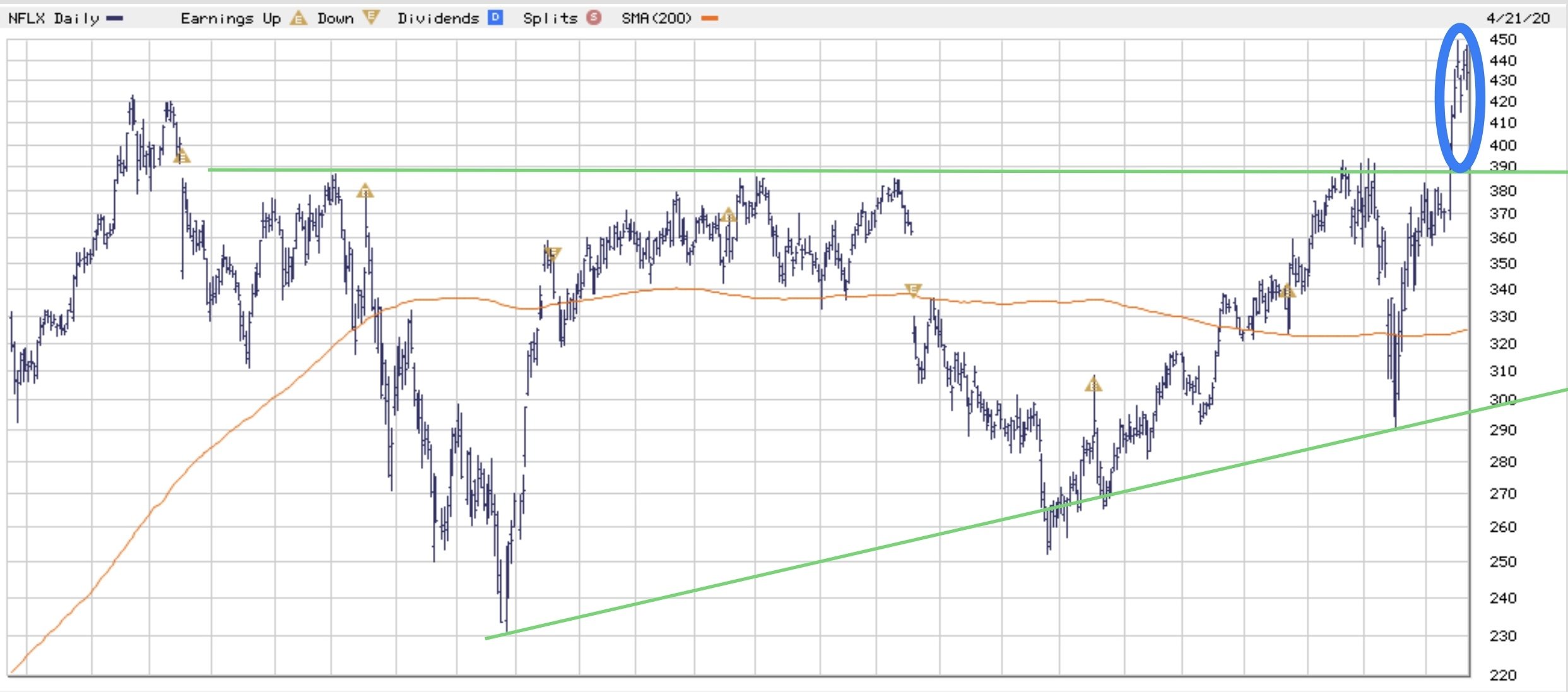Click the 450 price axis label
1568x692 pixels.
pos(1502,40)
